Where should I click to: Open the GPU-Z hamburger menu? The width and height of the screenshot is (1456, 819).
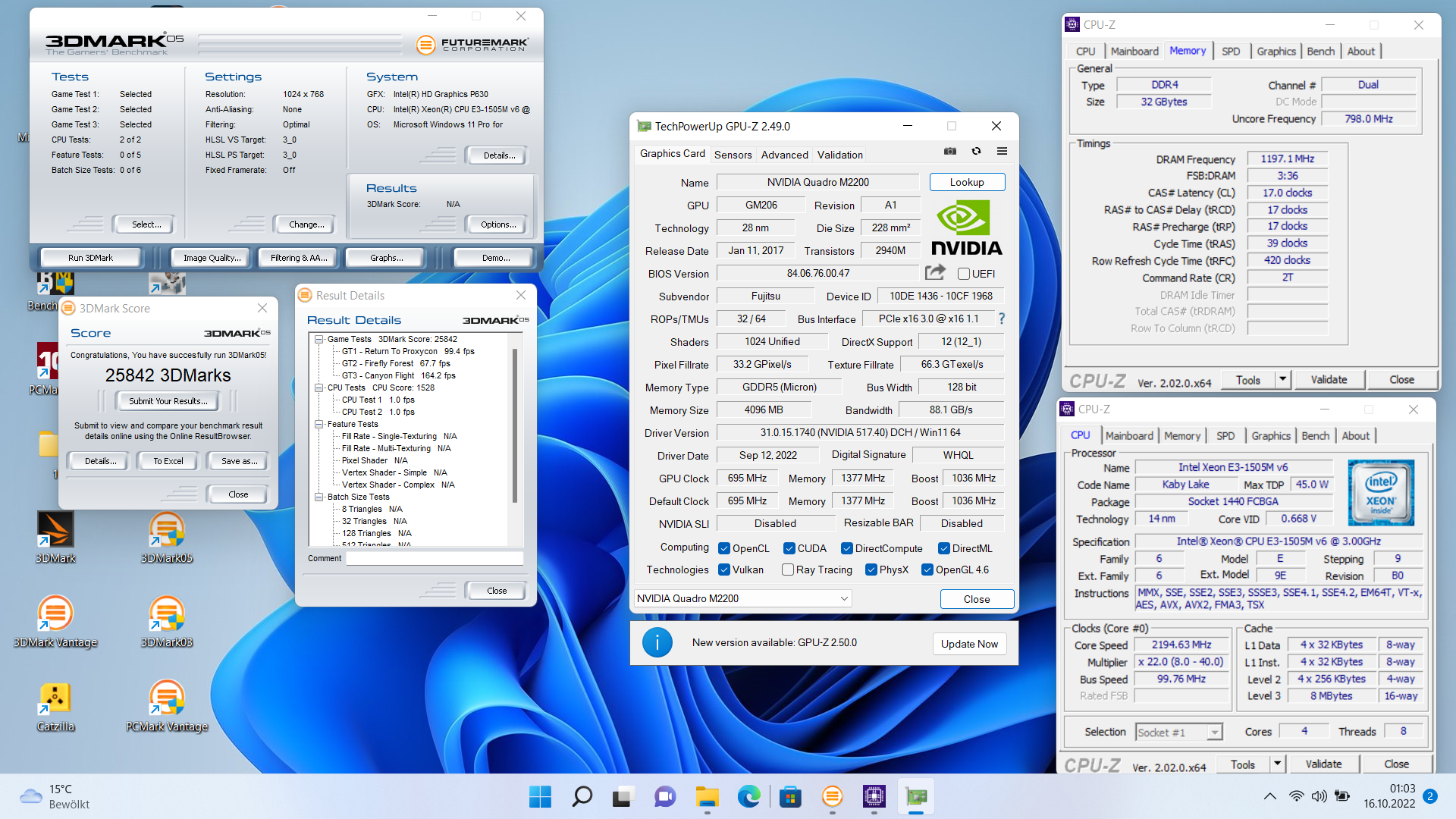point(1002,152)
